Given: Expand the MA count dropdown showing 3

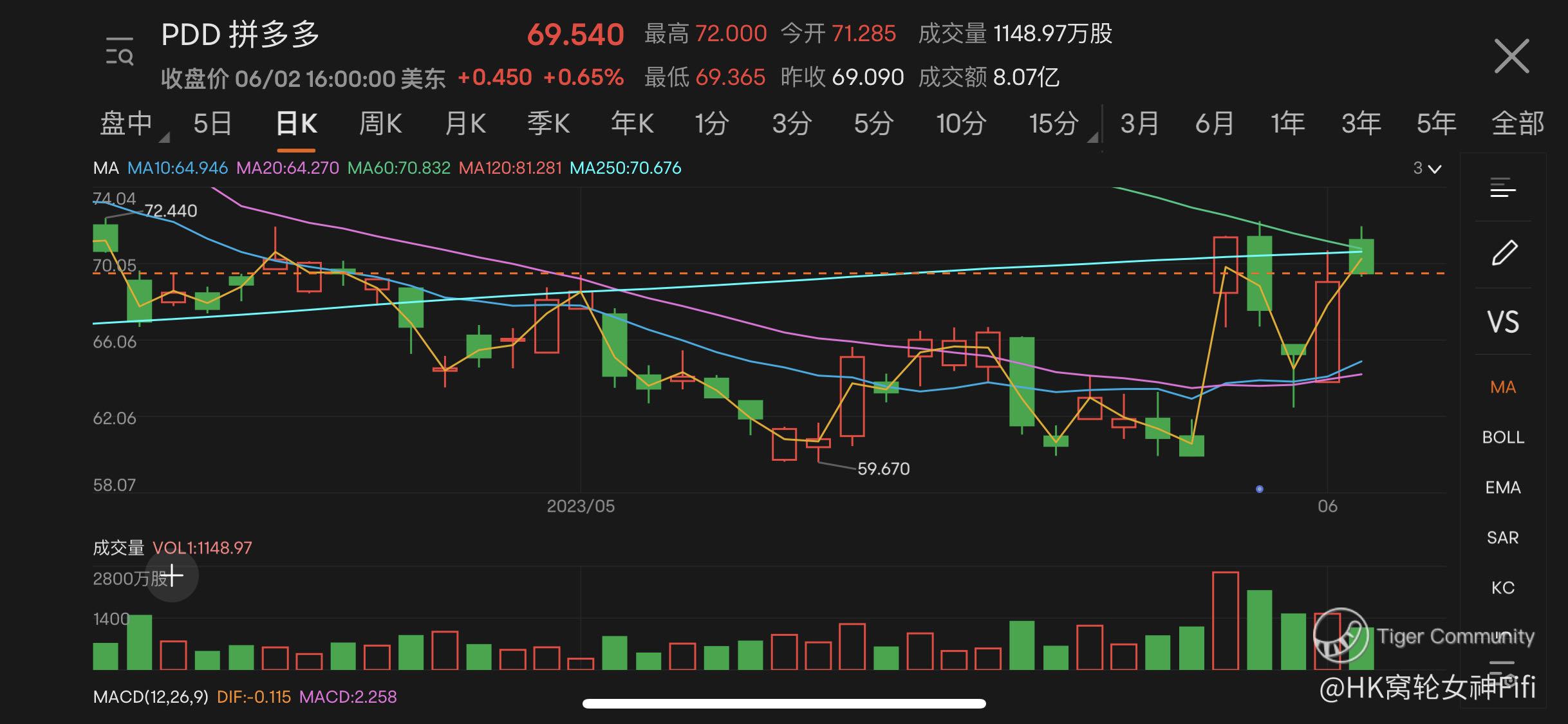Looking at the screenshot, I should pos(1427,169).
